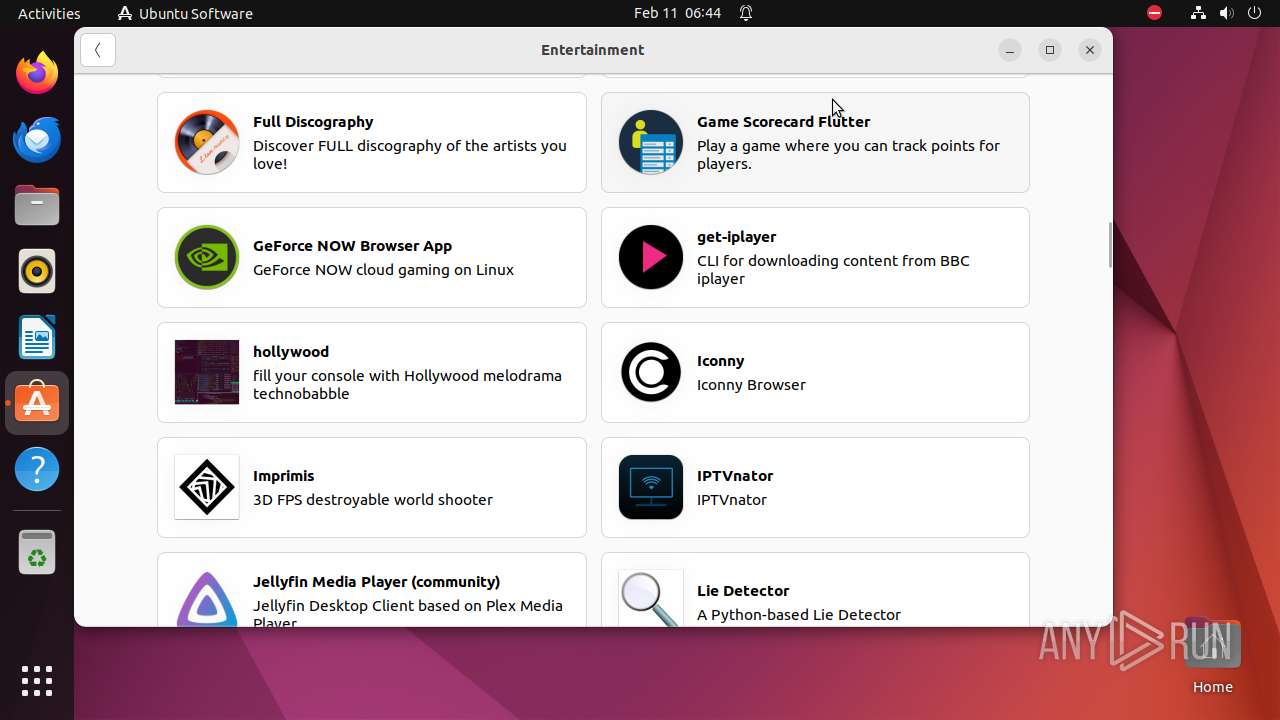
Task: Launch Rhythmbox from the dock
Action: click(x=37, y=271)
